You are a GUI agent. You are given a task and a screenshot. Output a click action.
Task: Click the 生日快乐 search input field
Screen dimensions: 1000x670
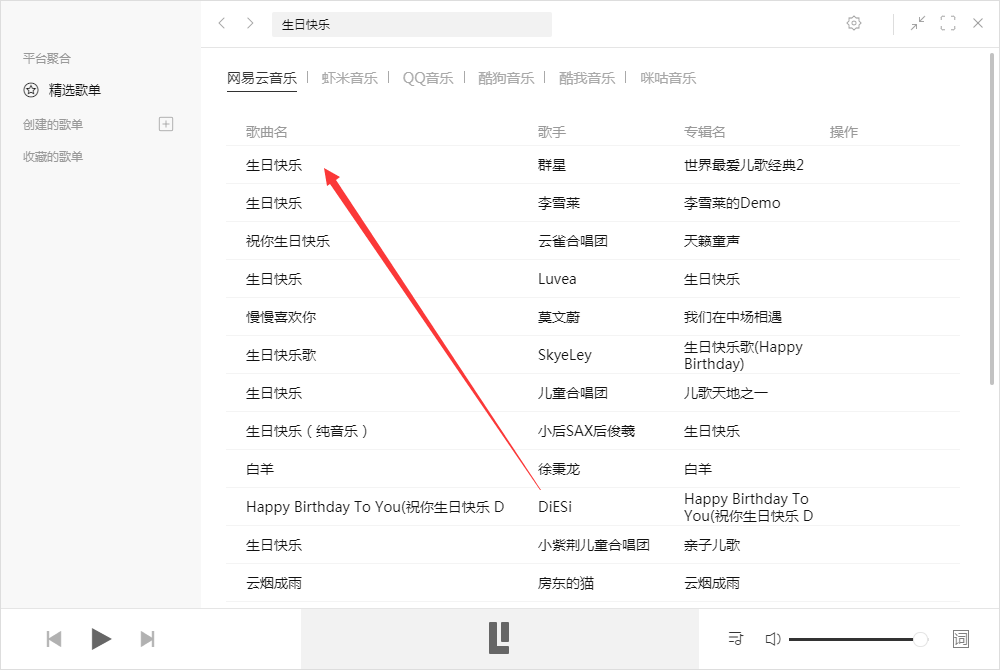(412, 23)
